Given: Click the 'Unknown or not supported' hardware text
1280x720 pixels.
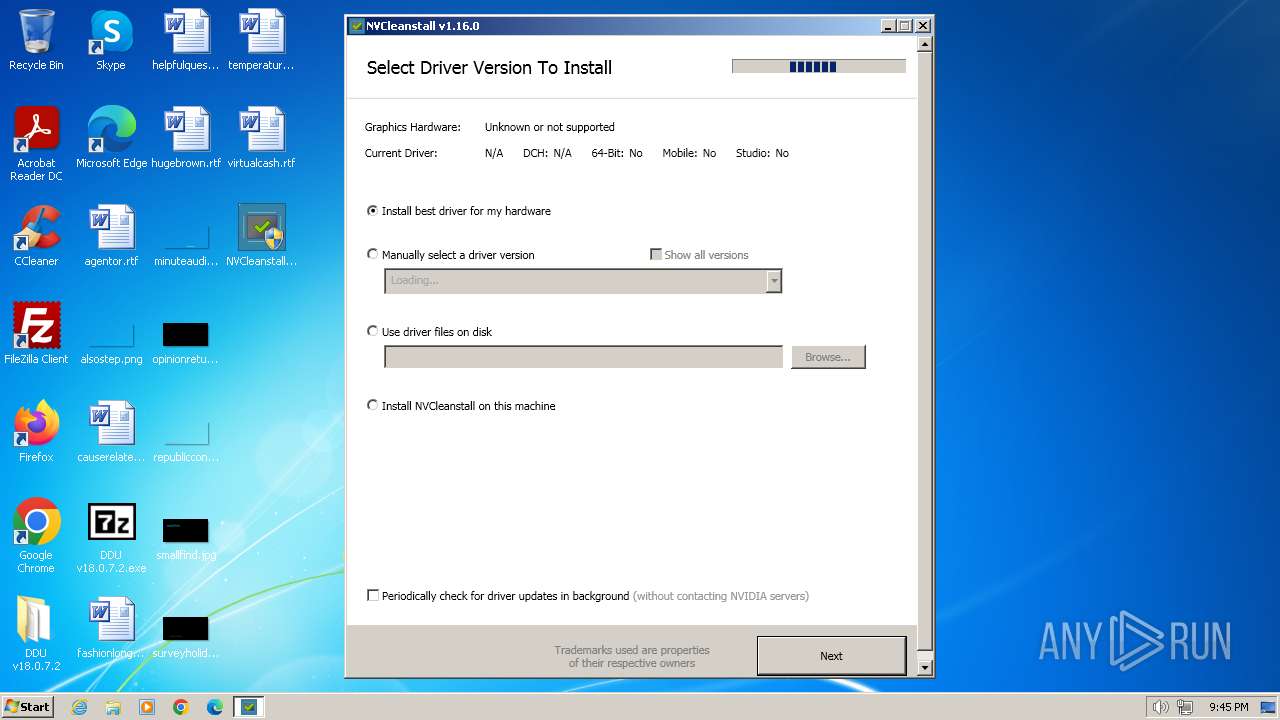Looking at the screenshot, I should [550, 127].
